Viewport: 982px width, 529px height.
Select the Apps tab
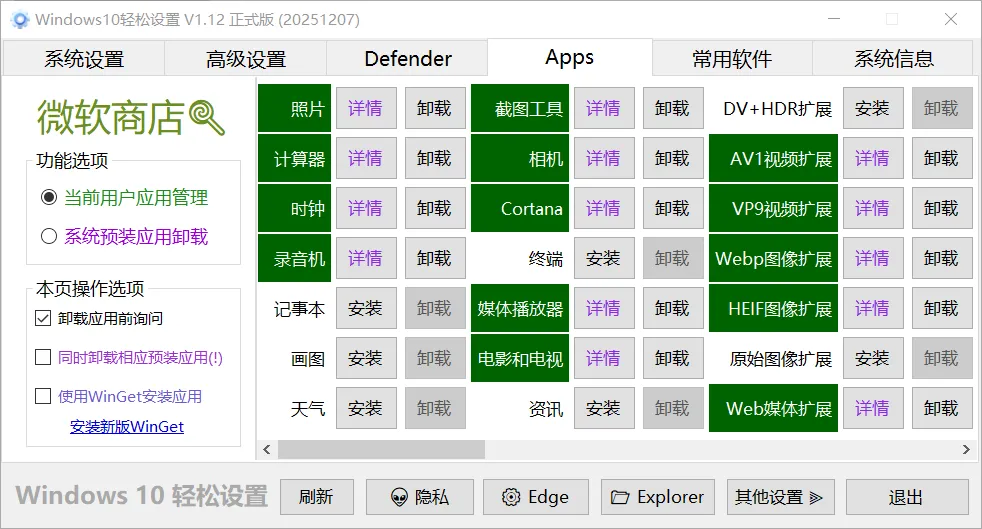[569, 58]
